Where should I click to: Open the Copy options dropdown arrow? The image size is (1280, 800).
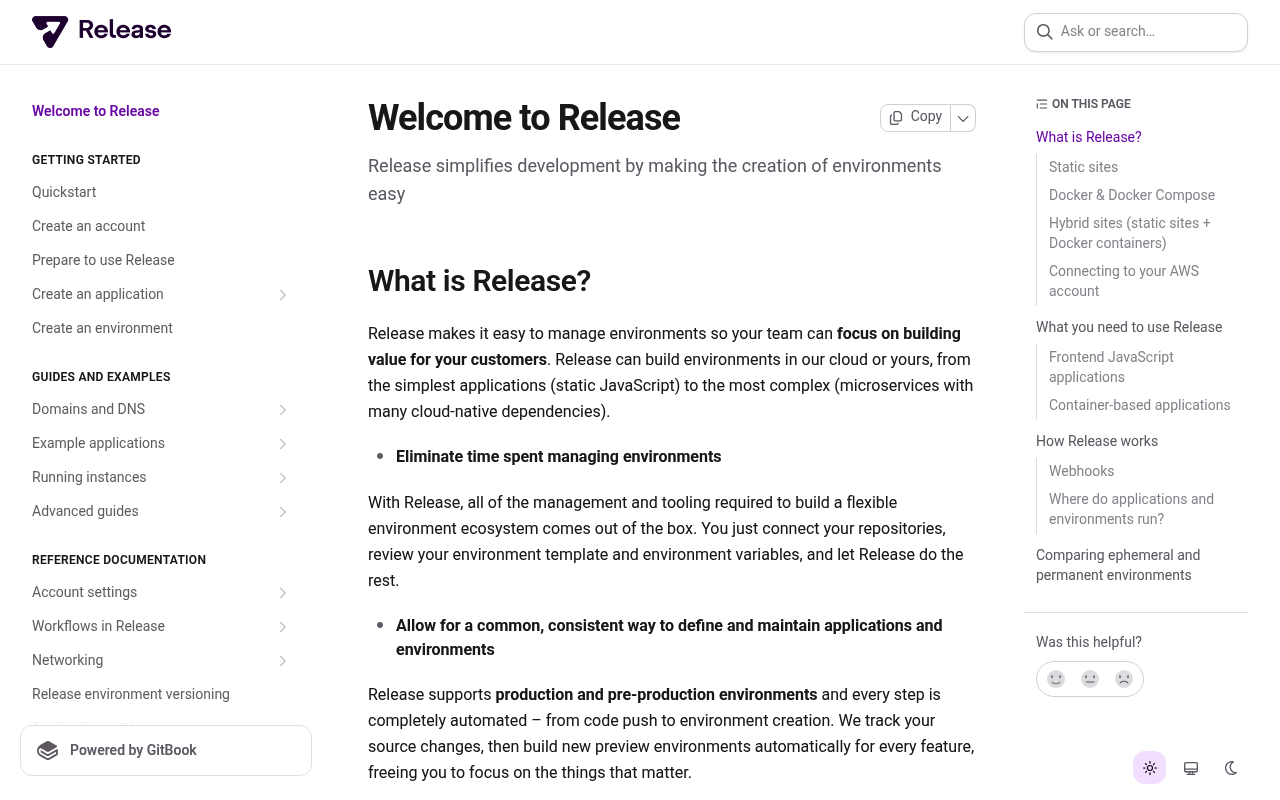tap(963, 118)
